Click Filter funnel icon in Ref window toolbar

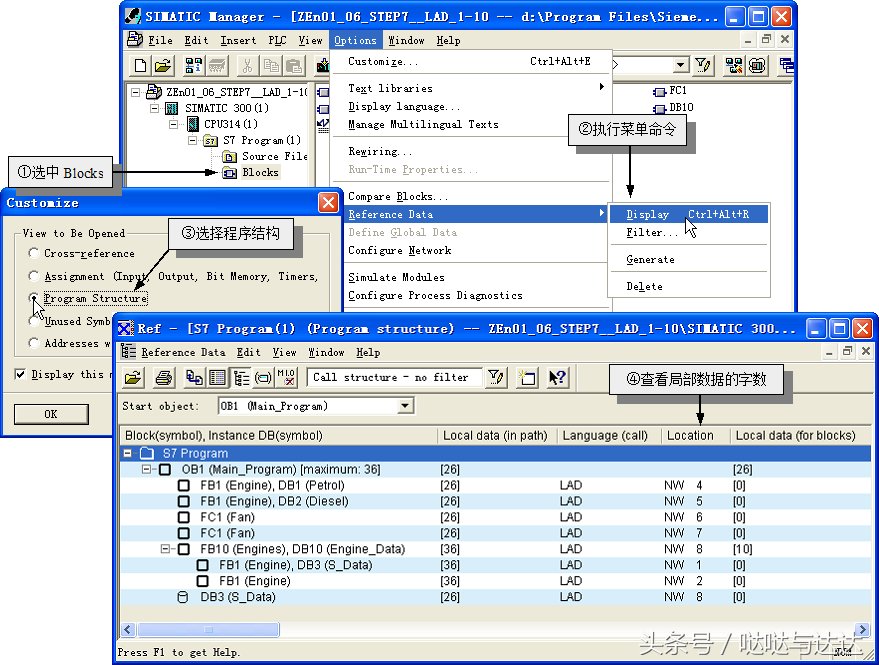tap(496, 377)
